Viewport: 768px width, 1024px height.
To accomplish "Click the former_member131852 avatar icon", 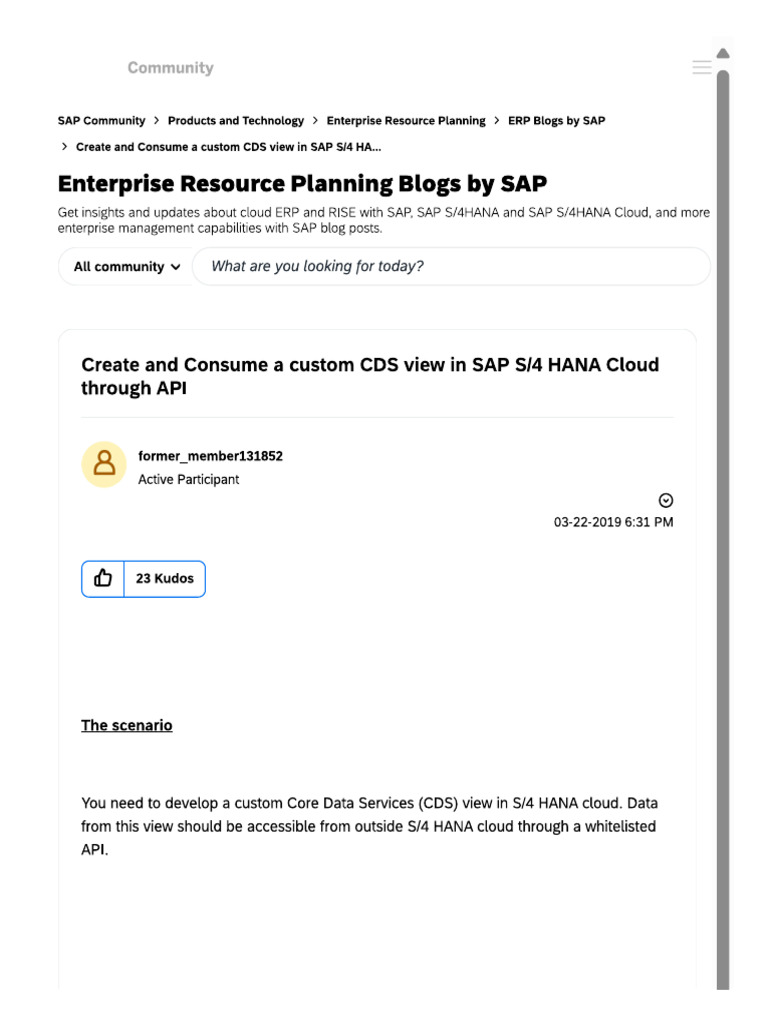I will 103,465.
